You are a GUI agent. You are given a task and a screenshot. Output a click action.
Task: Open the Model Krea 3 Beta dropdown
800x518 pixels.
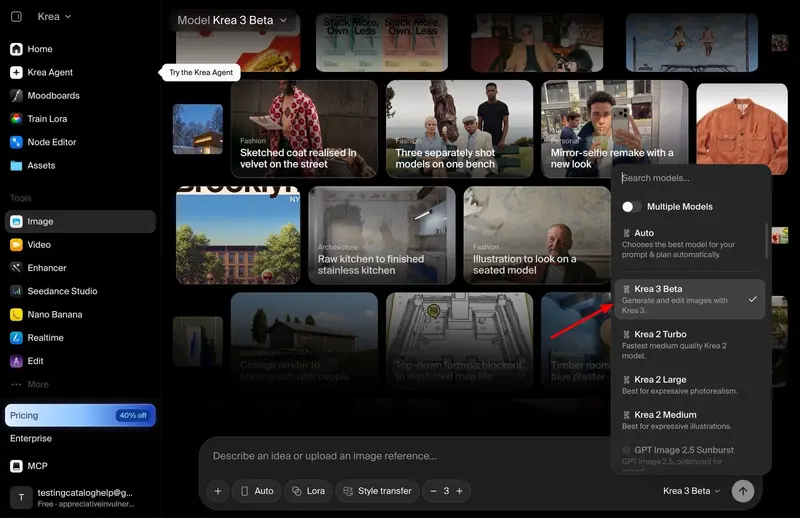tap(233, 20)
